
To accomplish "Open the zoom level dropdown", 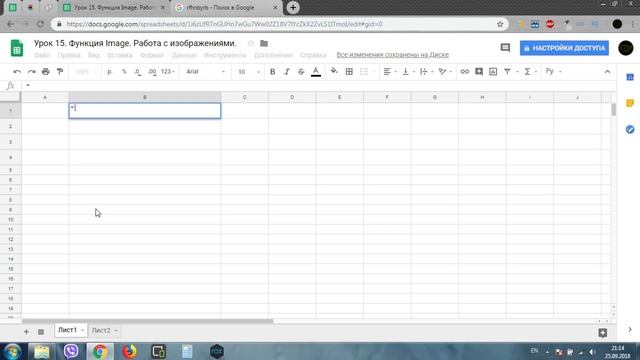I will (86, 71).
